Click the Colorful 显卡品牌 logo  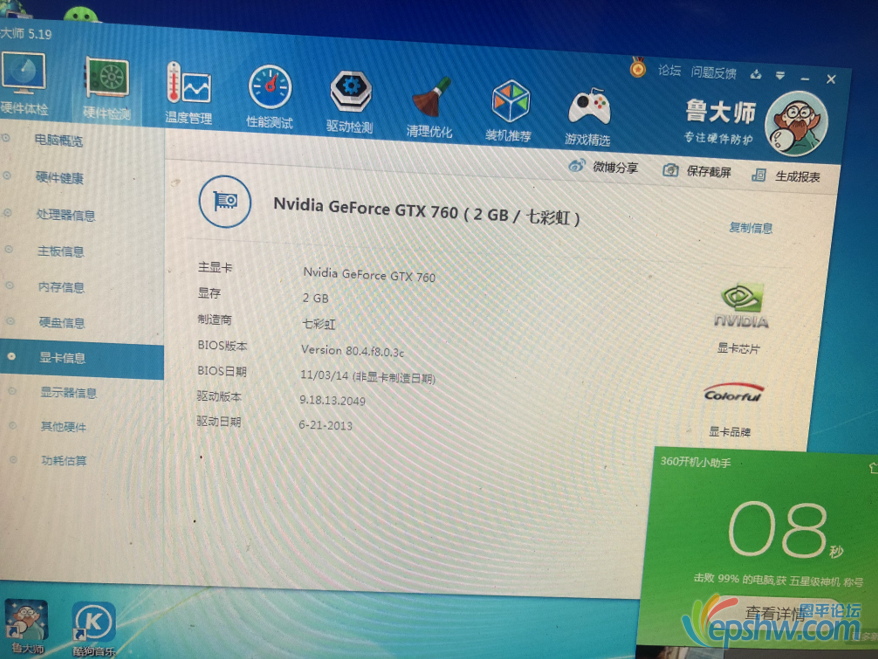[734, 393]
